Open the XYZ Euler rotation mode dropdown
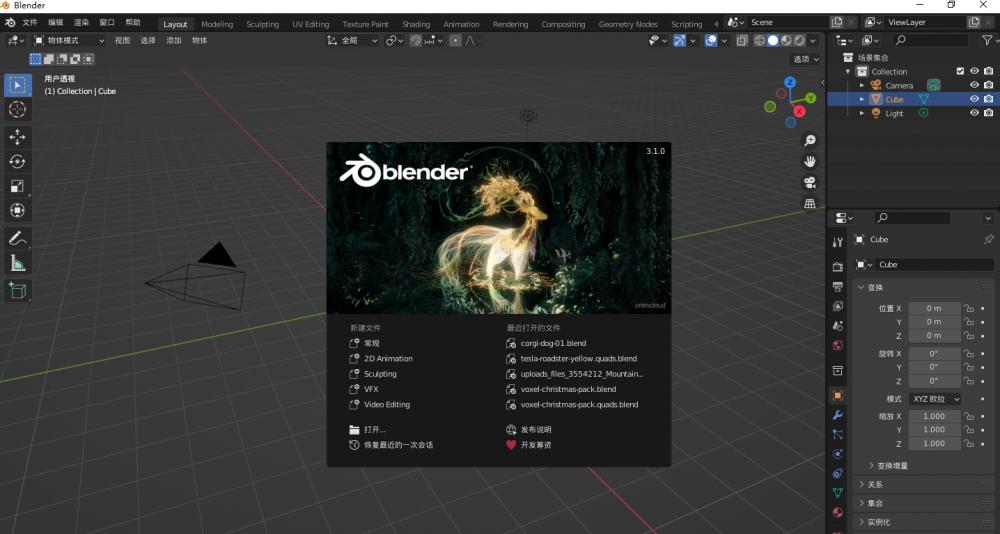 pyautogui.click(x=934, y=399)
